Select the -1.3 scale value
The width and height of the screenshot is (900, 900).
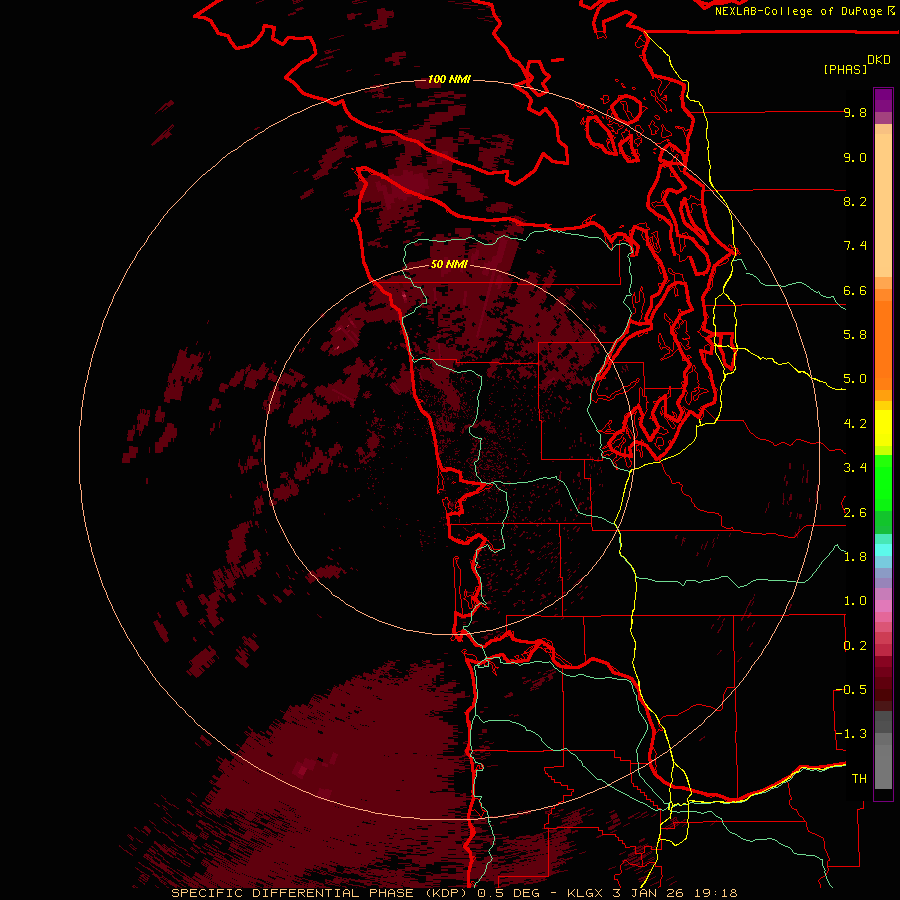pyautogui.click(x=851, y=734)
